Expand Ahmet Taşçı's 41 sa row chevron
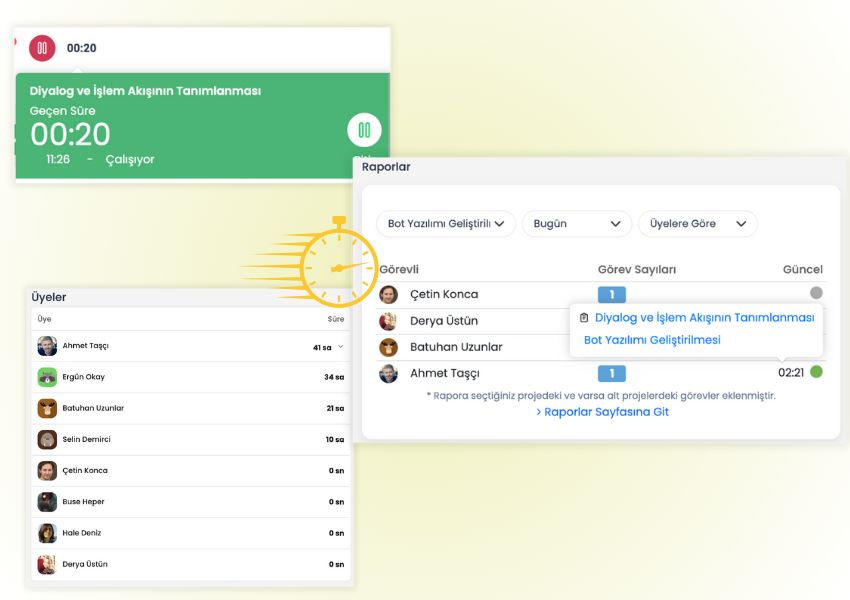The width and height of the screenshot is (850, 600). point(340,346)
